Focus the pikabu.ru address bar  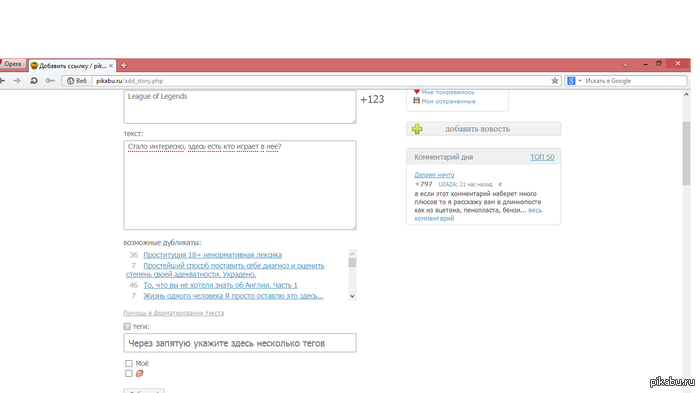[321, 81]
